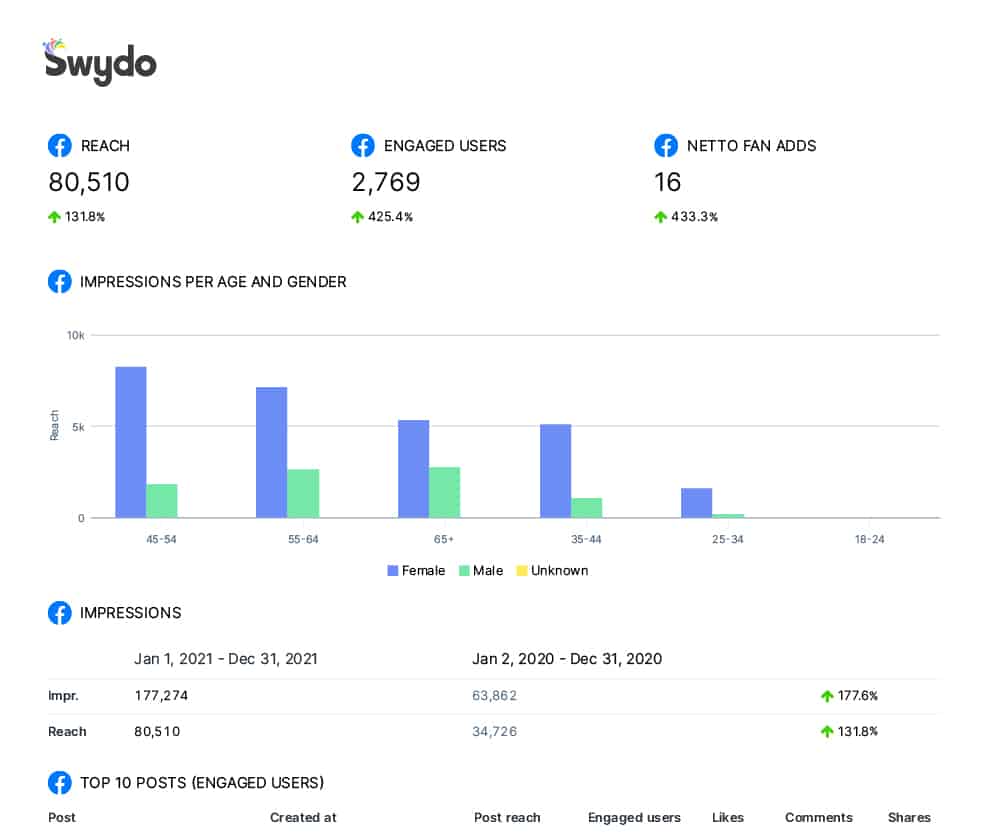This screenshot has width=985, height=833.
Task: Select previous impressions value 63,862
Action: (494, 695)
